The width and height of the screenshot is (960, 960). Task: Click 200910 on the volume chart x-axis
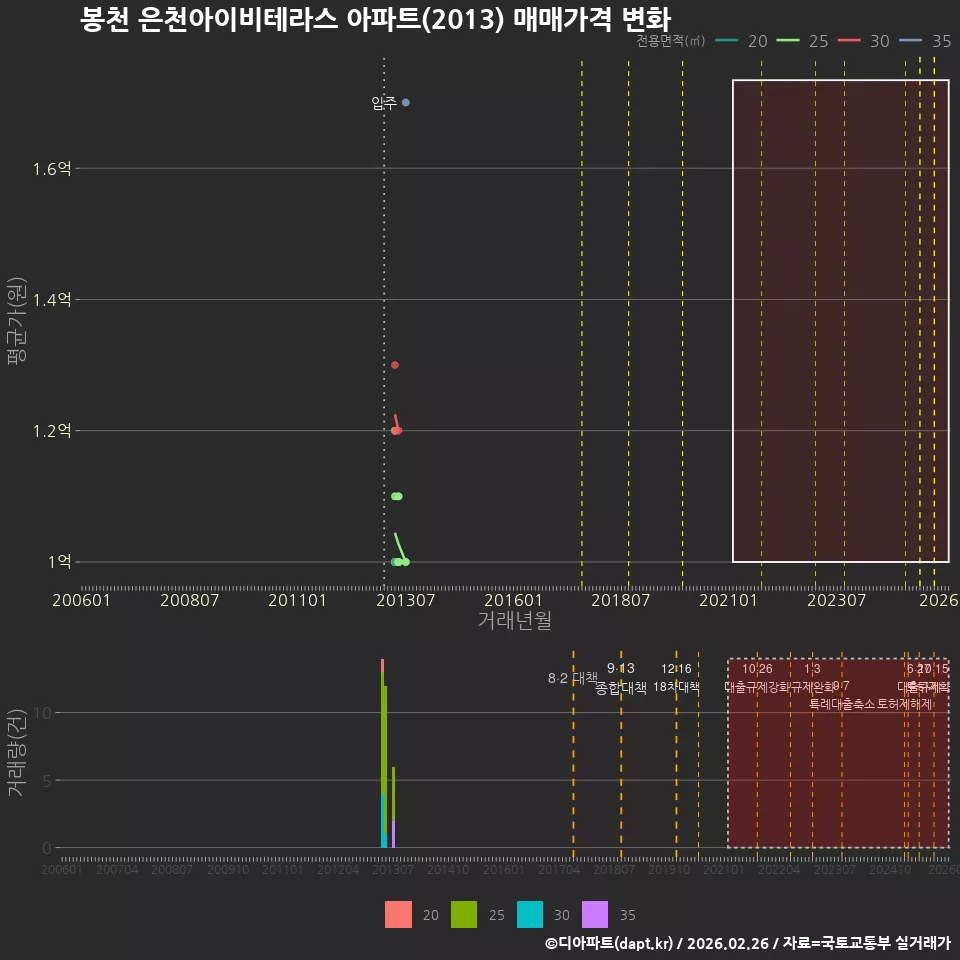tap(228, 869)
